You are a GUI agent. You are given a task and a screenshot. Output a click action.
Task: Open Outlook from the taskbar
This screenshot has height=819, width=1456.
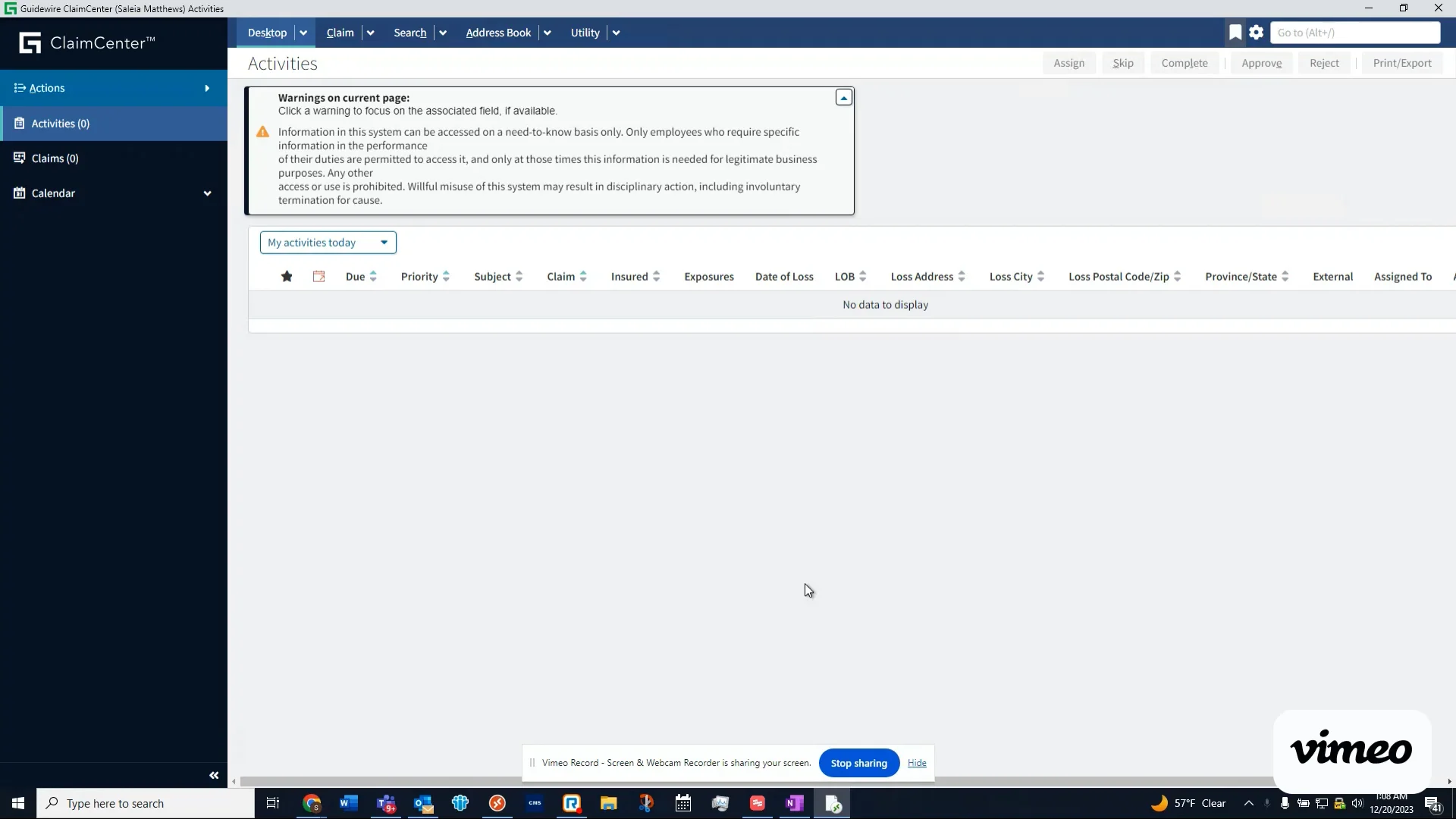pos(423,803)
